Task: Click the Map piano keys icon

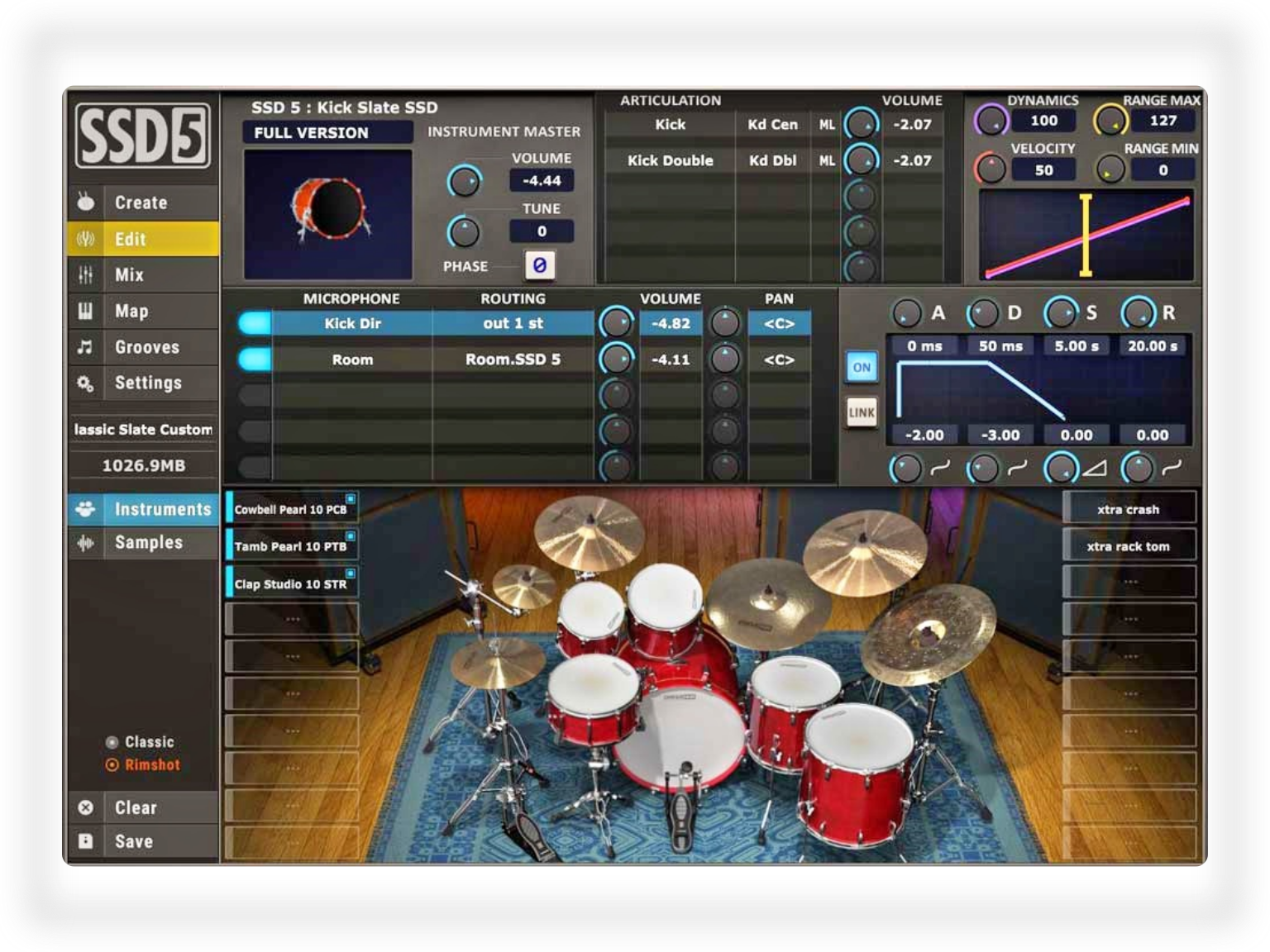Action: [x=86, y=312]
